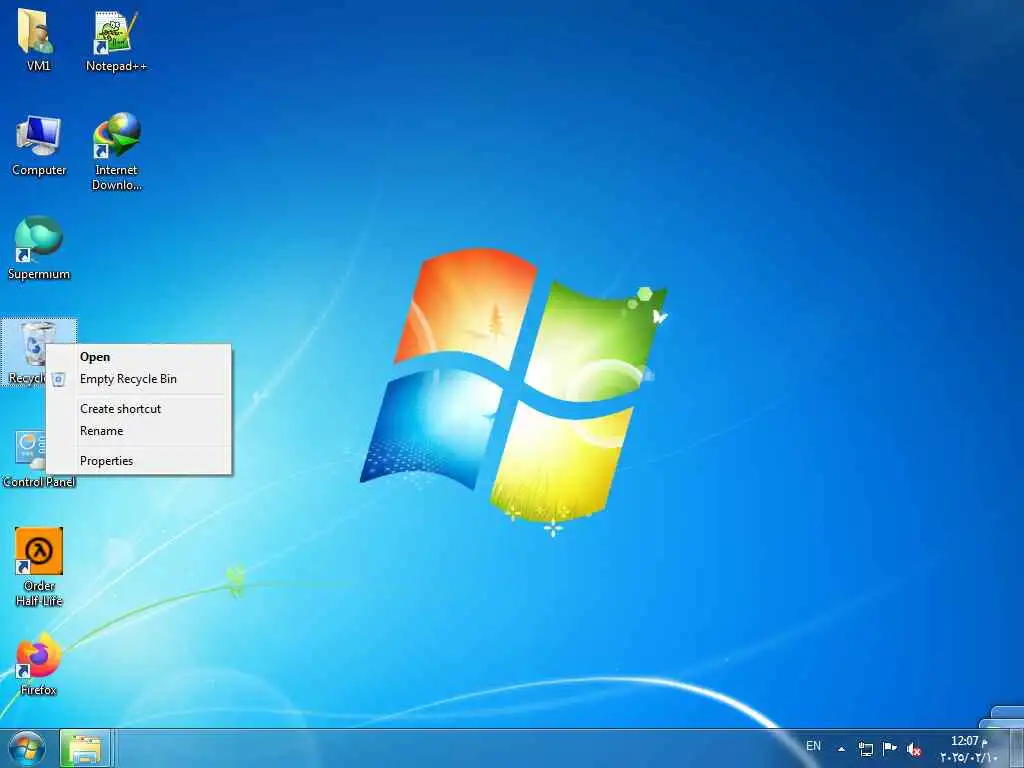Select the Recycle Bin desktop icon
This screenshot has width=1024, height=768.
[x=26, y=353]
